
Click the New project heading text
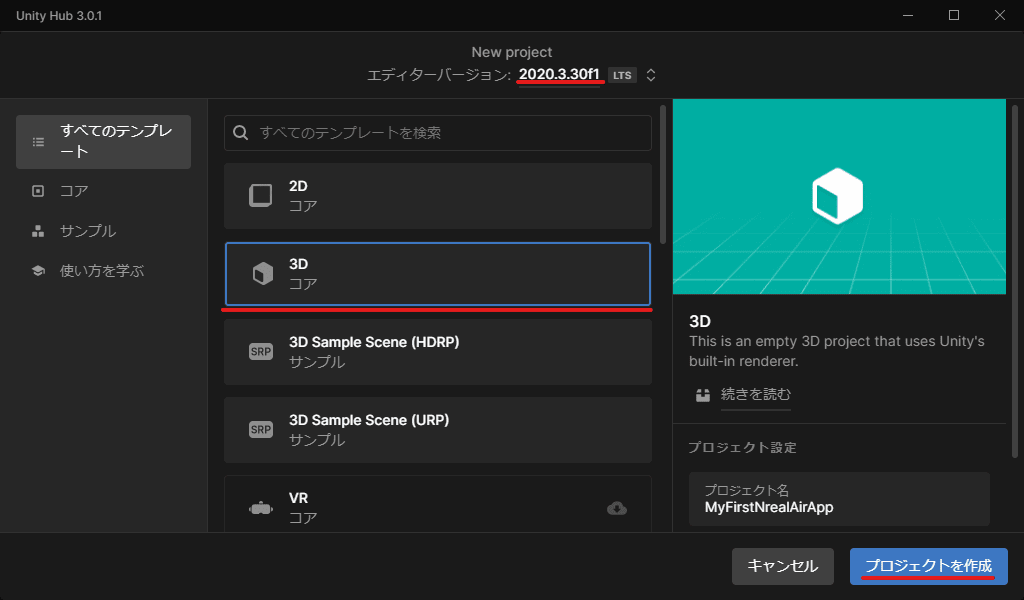coord(511,52)
